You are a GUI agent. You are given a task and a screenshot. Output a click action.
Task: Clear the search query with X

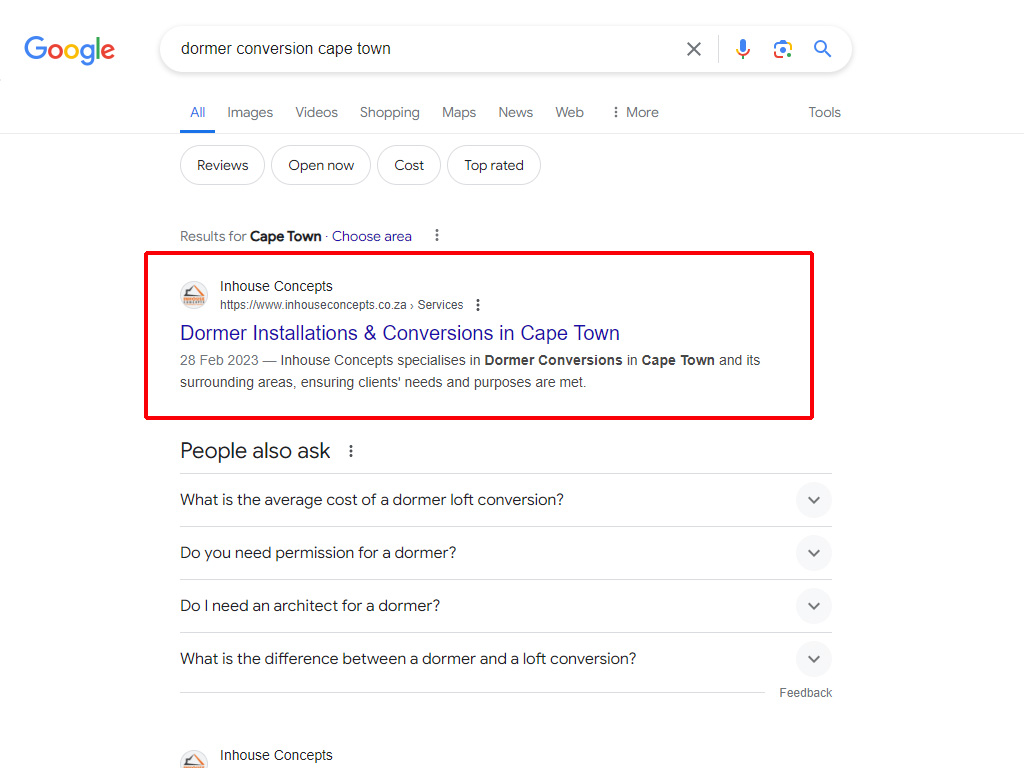coord(693,49)
